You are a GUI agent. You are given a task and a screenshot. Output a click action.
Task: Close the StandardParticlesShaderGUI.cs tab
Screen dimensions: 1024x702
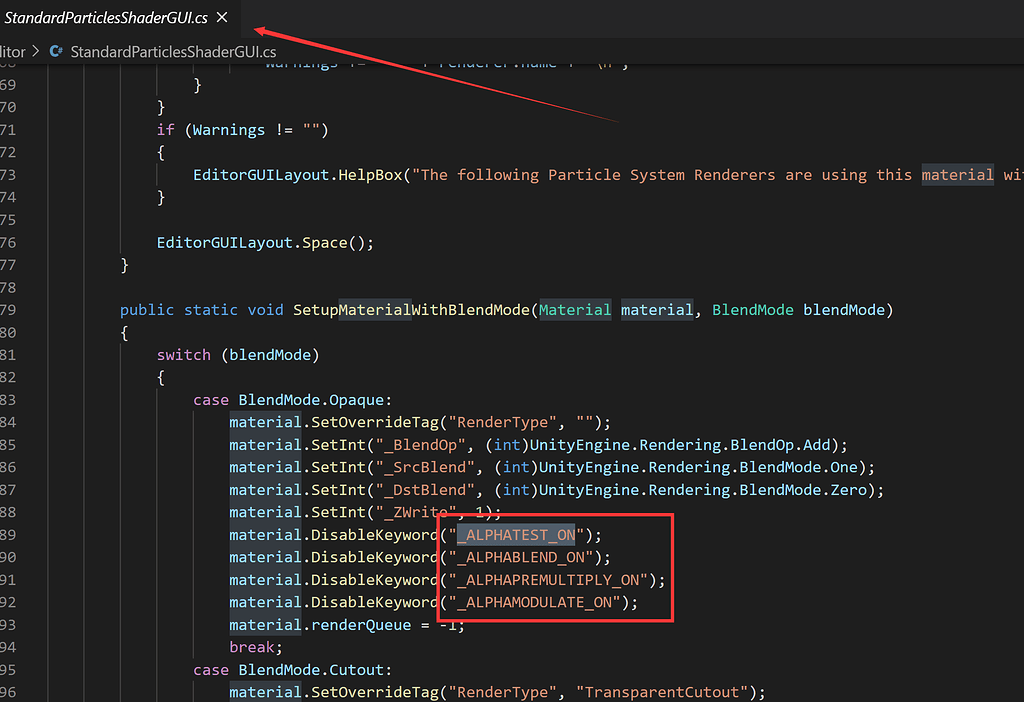coord(222,17)
